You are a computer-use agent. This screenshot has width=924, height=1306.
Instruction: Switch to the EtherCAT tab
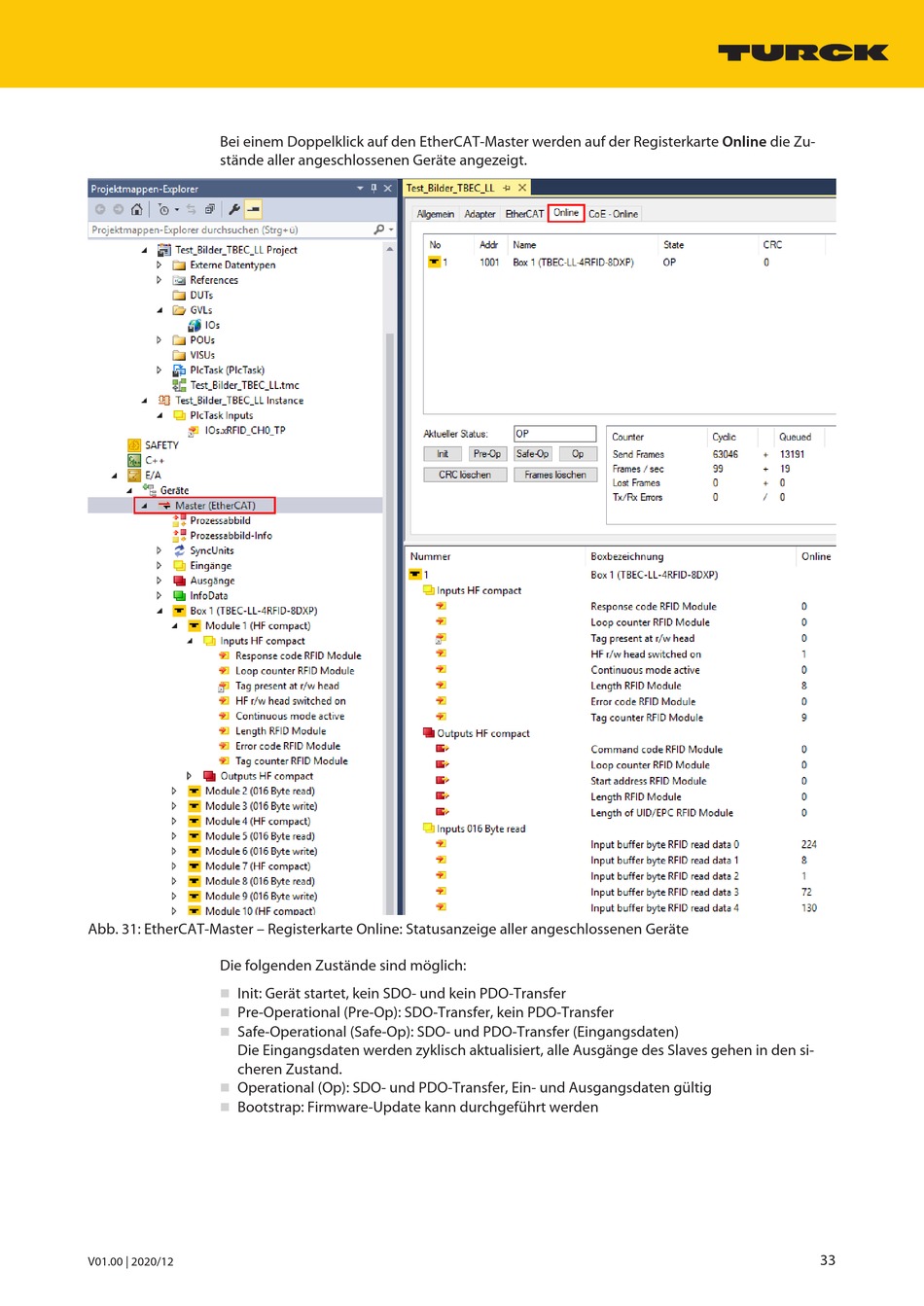[524, 214]
